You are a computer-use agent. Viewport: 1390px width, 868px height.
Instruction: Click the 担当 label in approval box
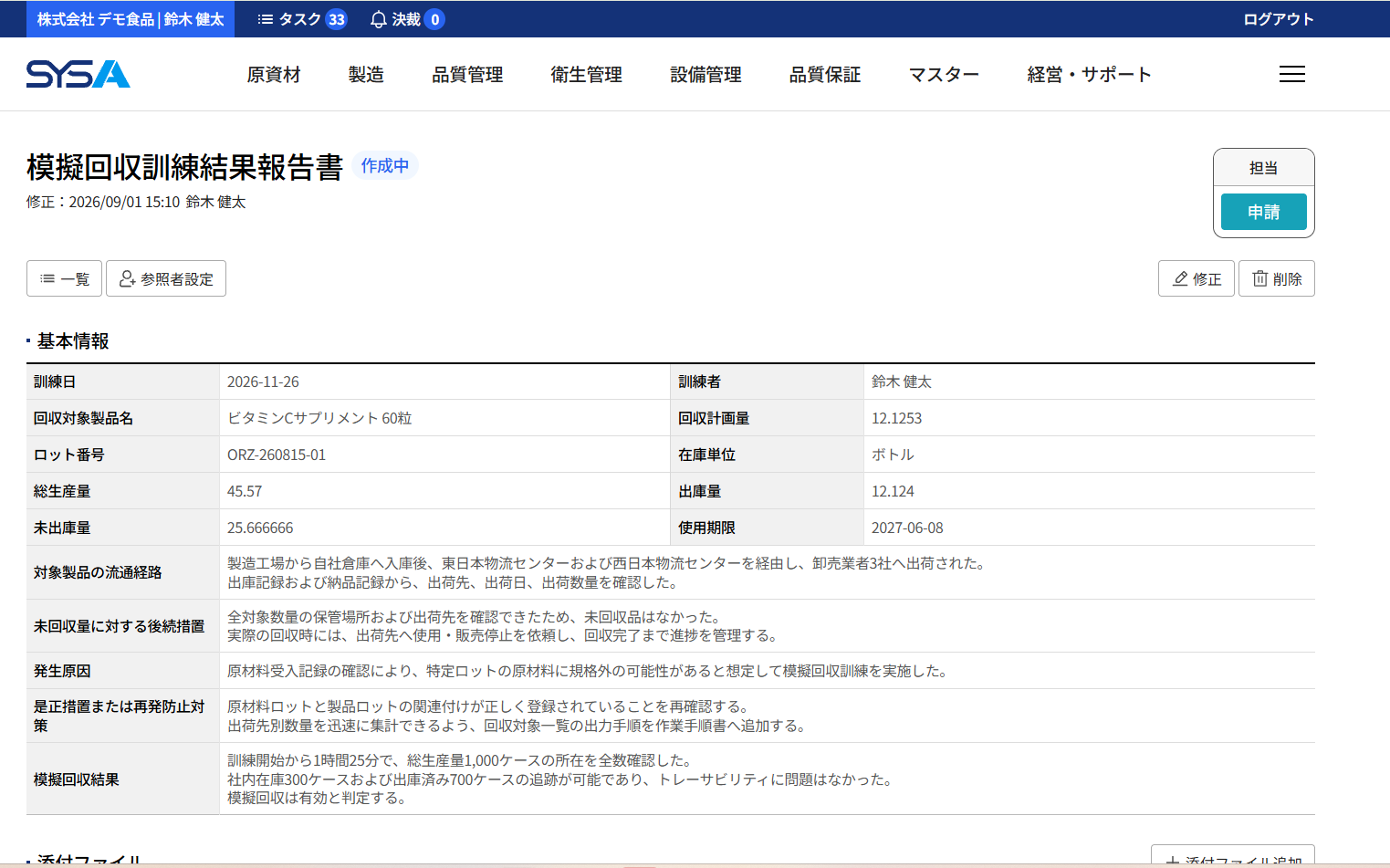(1263, 168)
